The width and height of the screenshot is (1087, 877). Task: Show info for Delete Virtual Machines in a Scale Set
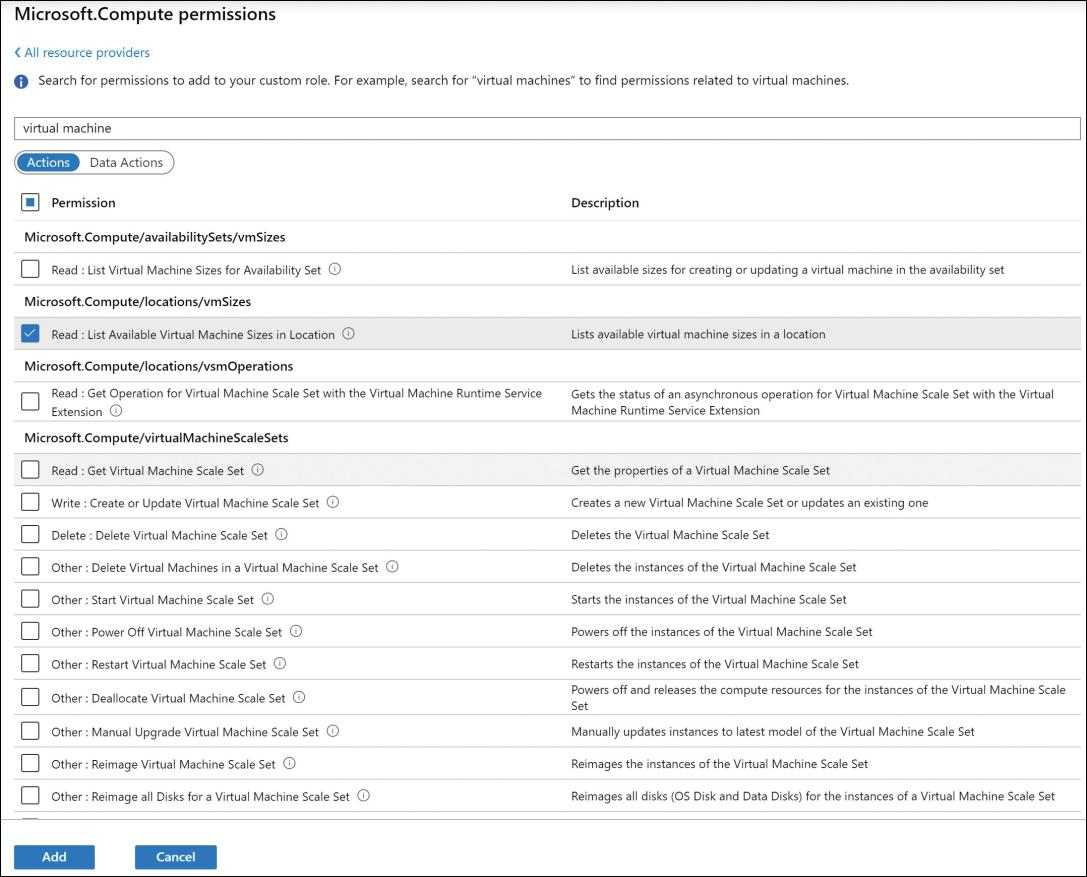pos(392,566)
